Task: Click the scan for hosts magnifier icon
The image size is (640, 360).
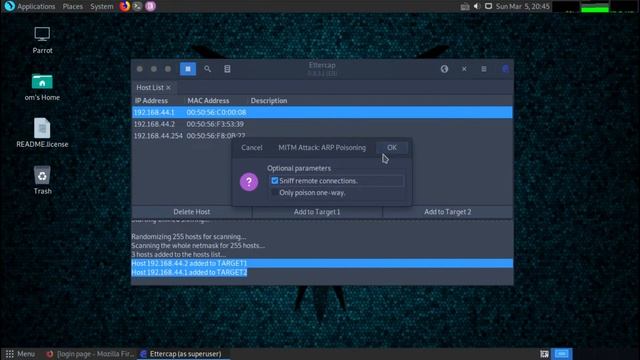Action: coord(207,69)
